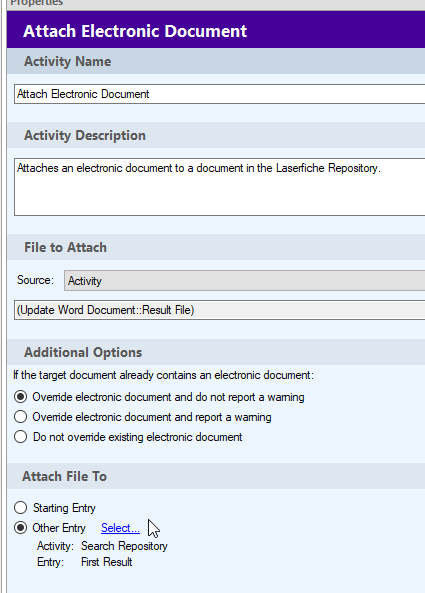Select the Starting Entry radio option
The width and height of the screenshot is (425, 593).
[x=20, y=508]
